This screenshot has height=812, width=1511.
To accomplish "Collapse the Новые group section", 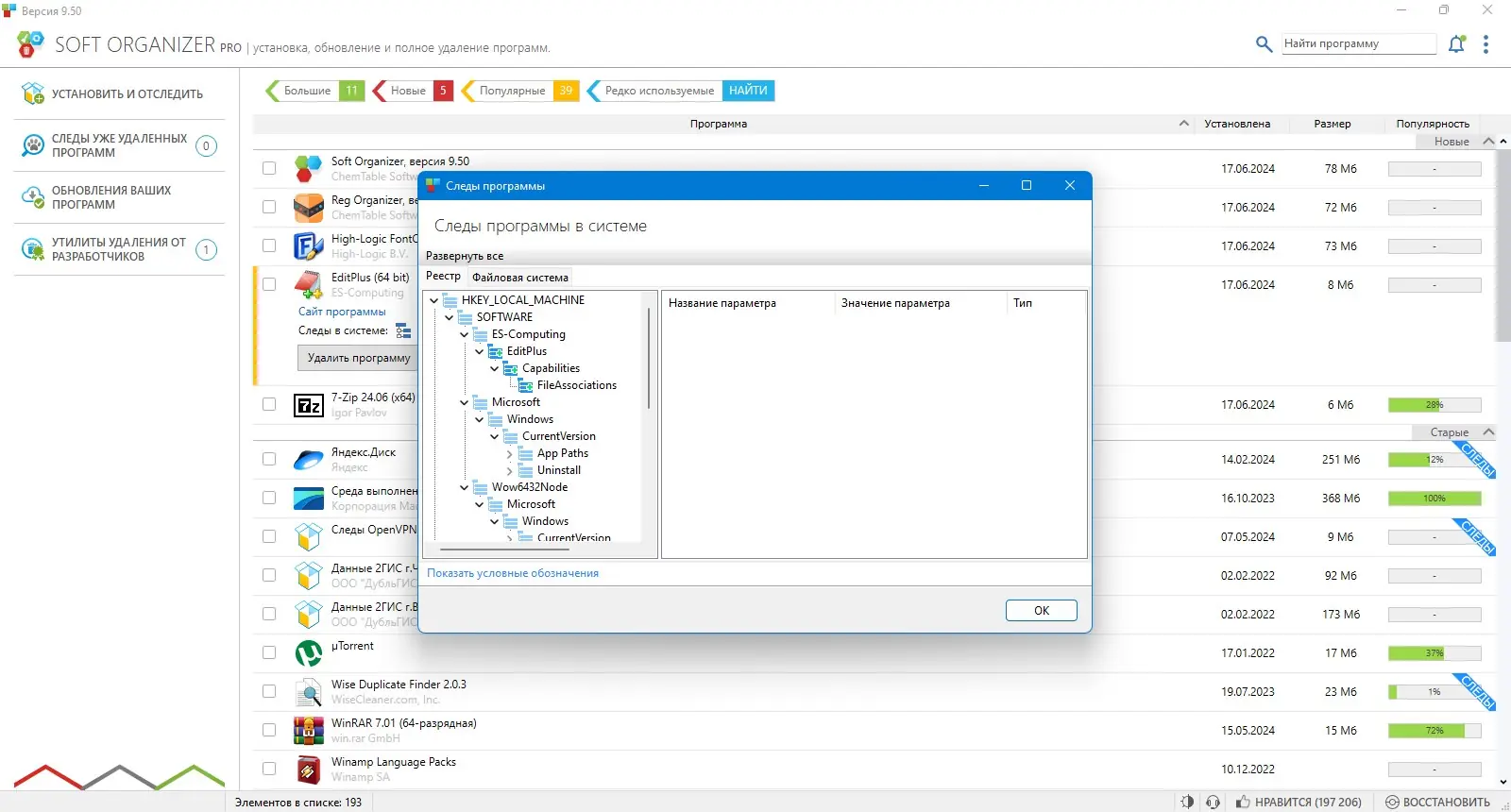I will click(x=1489, y=142).
